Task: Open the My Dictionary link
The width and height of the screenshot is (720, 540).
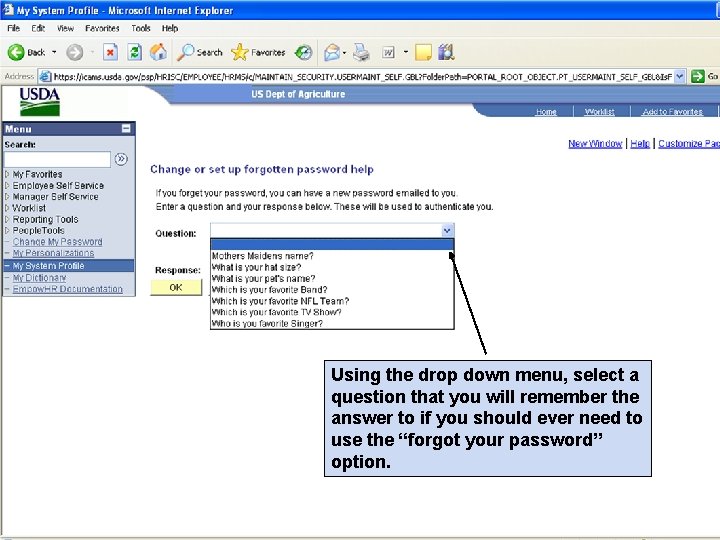Action: pos(39,278)
